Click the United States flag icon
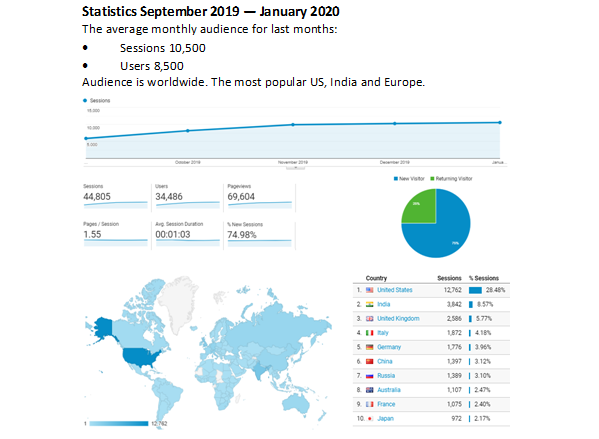This screenshot has width=599, height=439. (x=369, y=290)
